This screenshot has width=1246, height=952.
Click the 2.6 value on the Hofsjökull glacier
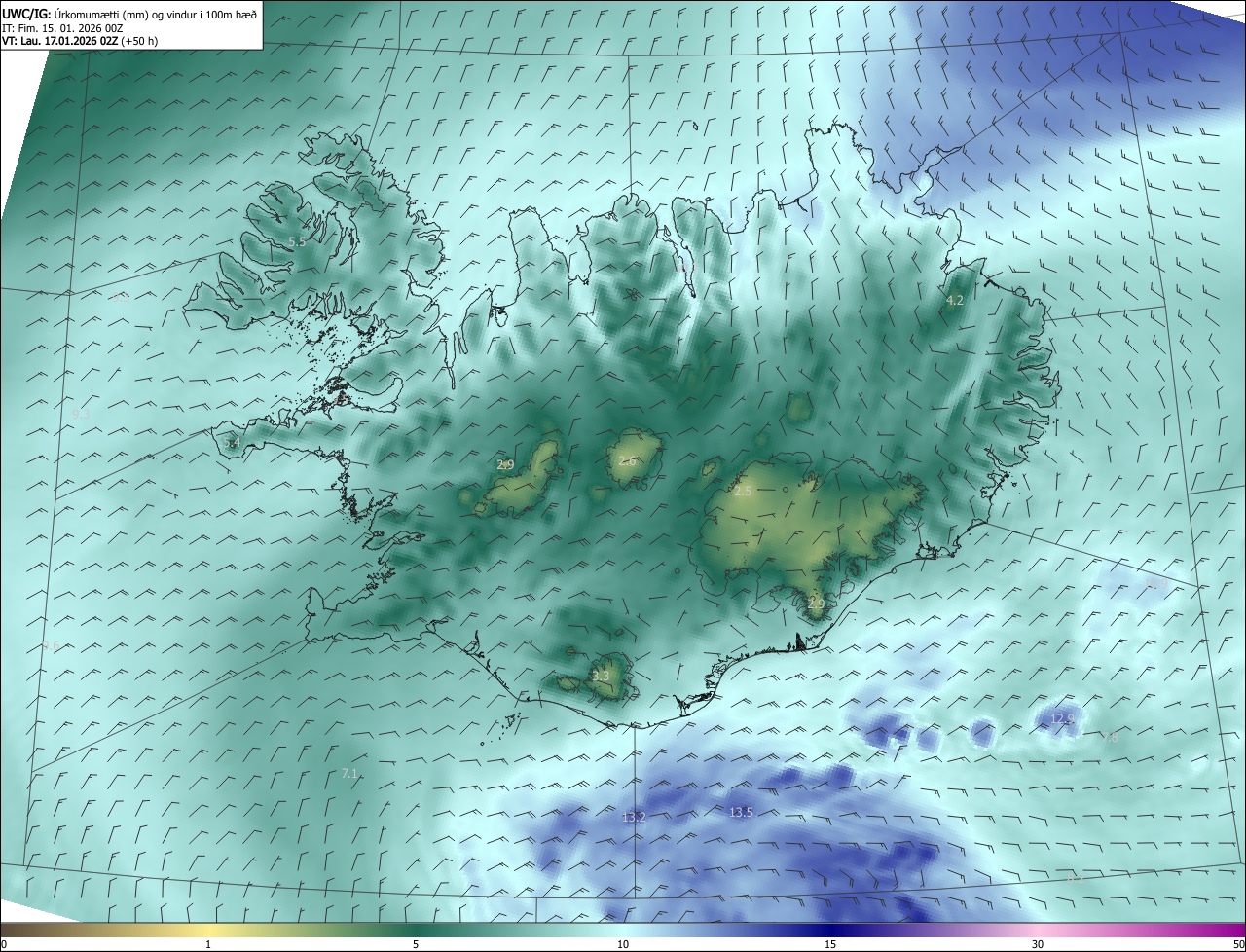point(627,460)
